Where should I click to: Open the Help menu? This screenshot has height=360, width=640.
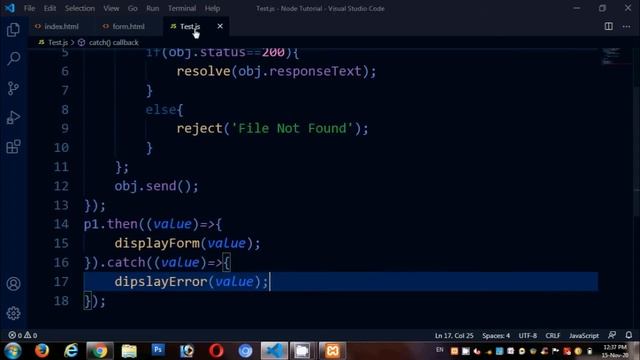212,8
